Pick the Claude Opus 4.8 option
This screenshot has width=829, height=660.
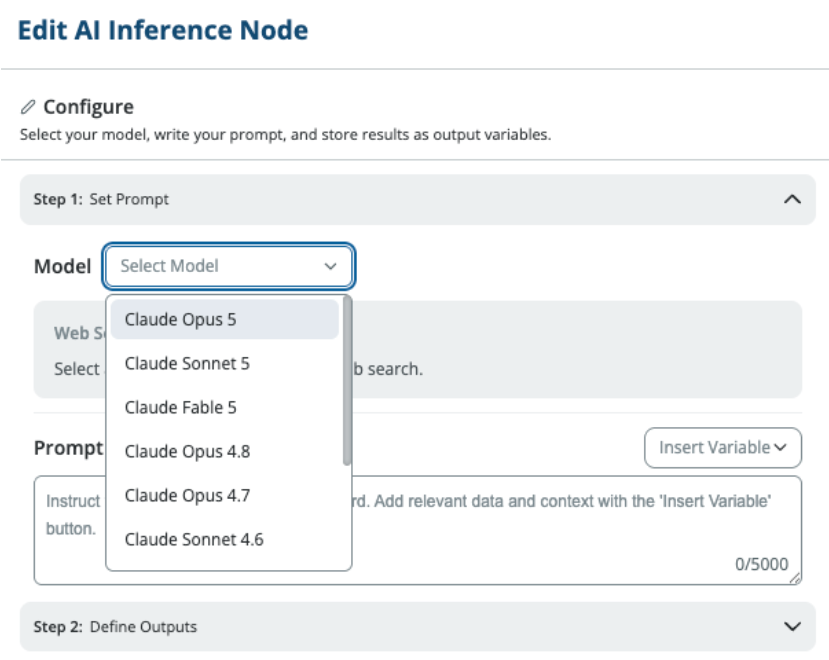click(x=225, y=452)
